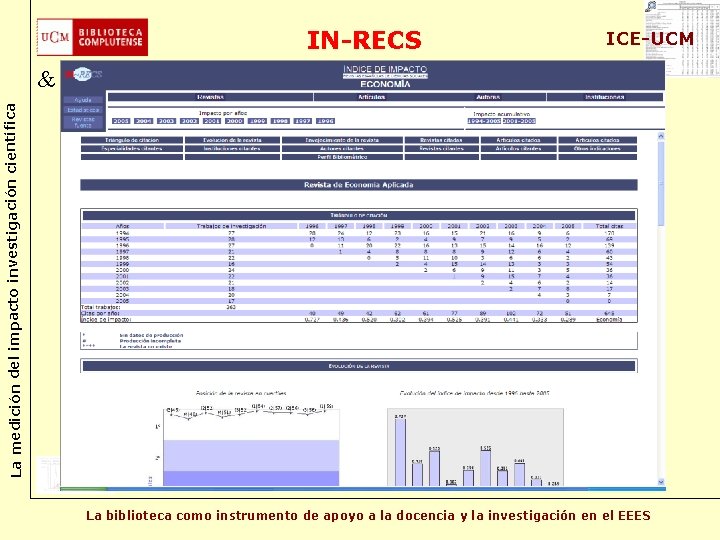Select impact year 1998
Image resolution: width=720 pixels, height=540 pixels.
[280, 121]
